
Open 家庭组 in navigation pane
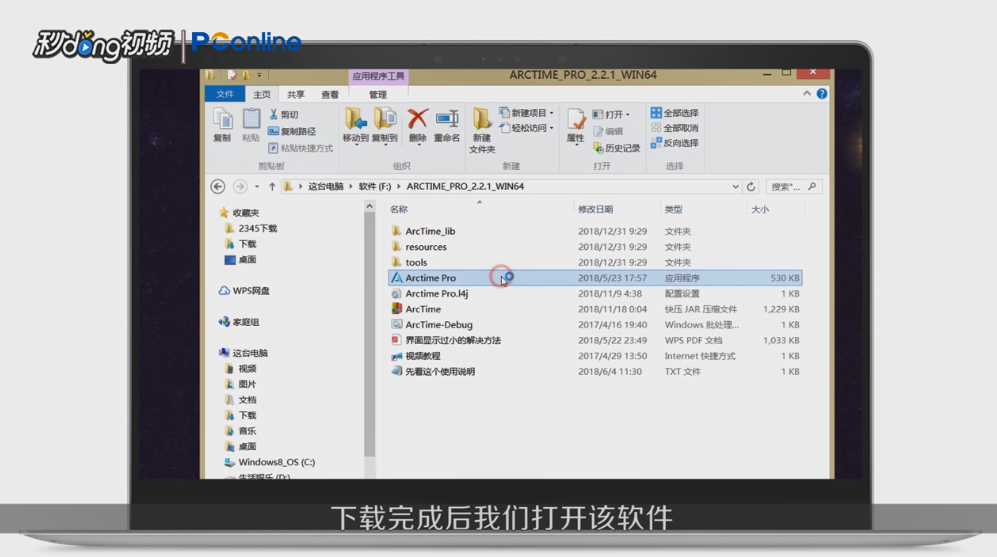[x=239, y=322]
